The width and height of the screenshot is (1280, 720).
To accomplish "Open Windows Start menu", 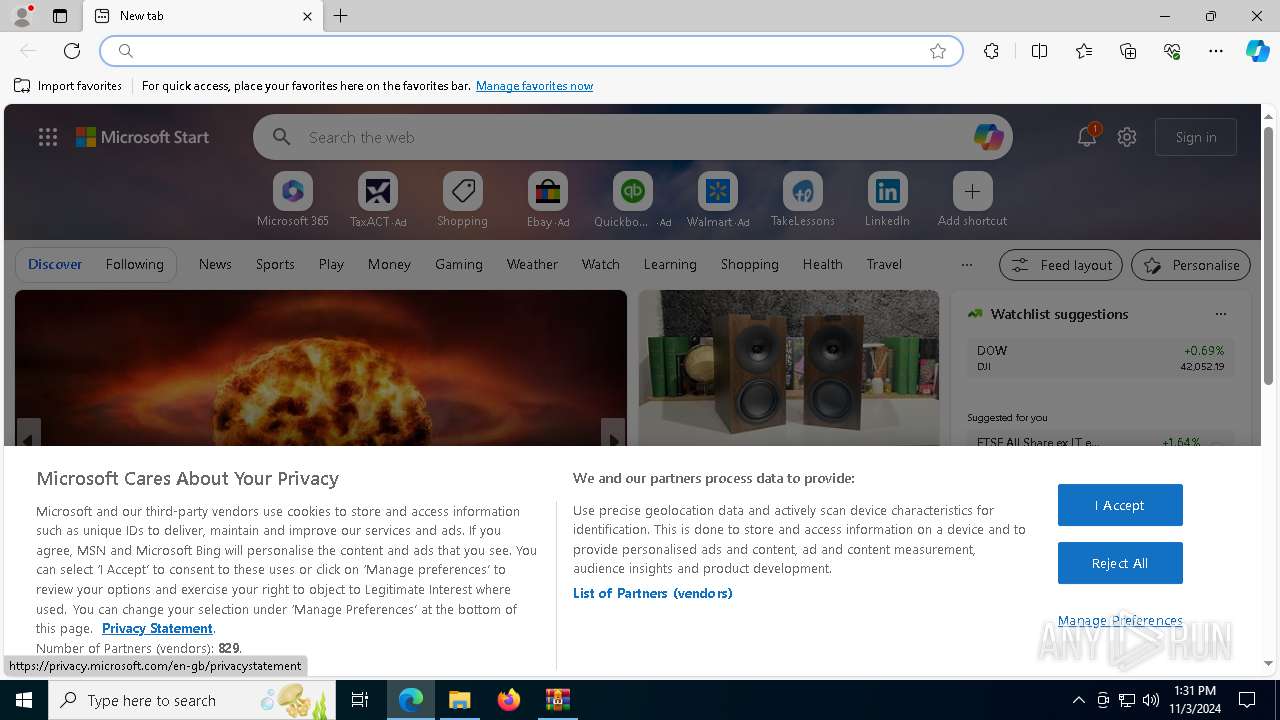I will tap(24, 700).
